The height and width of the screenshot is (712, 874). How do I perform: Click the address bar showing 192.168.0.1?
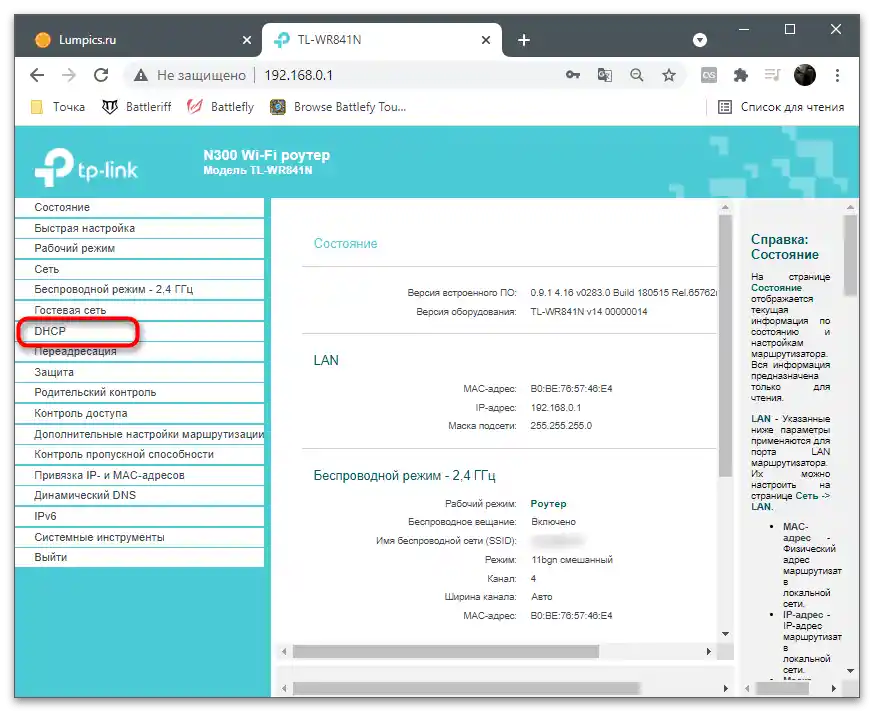coord(298,75)
